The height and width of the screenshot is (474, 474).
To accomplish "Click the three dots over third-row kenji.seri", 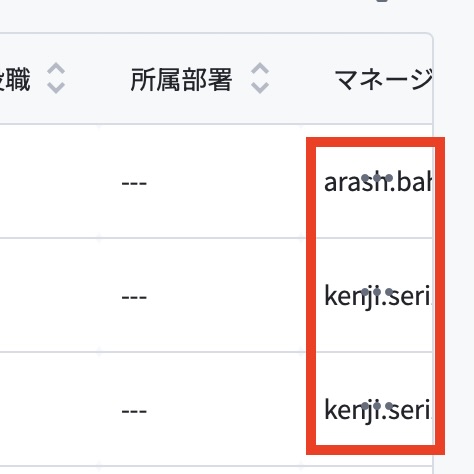I will (x=377, y=406).
